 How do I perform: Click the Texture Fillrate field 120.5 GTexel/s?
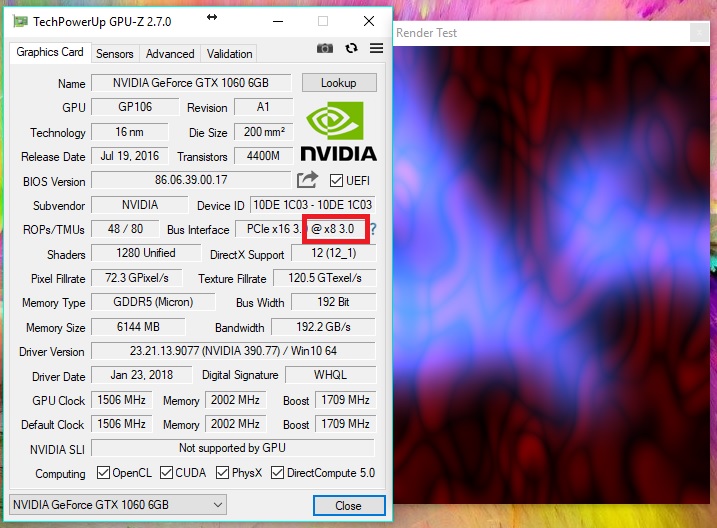(x=325, y=277)
